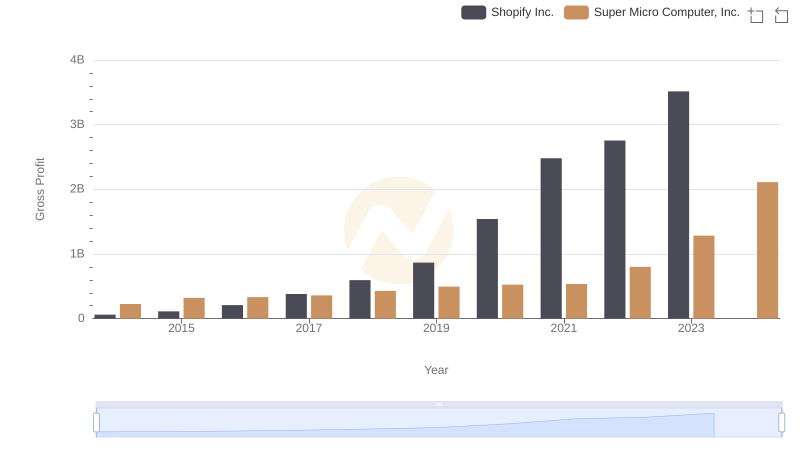Click left handle of the range slider
Screen dimensions: 800x461
click(x=96, y=422)
